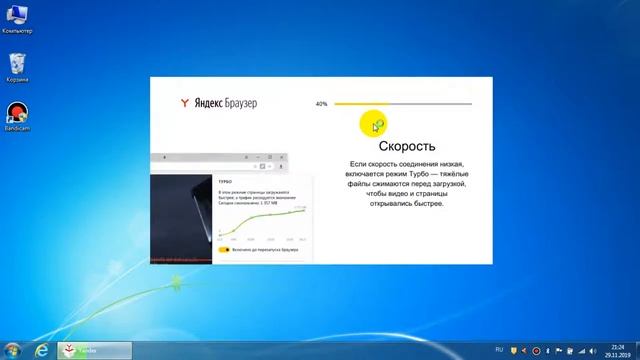
Task: Click the Яндекс Браузер logo in the installer
Action: coord(219,103)
